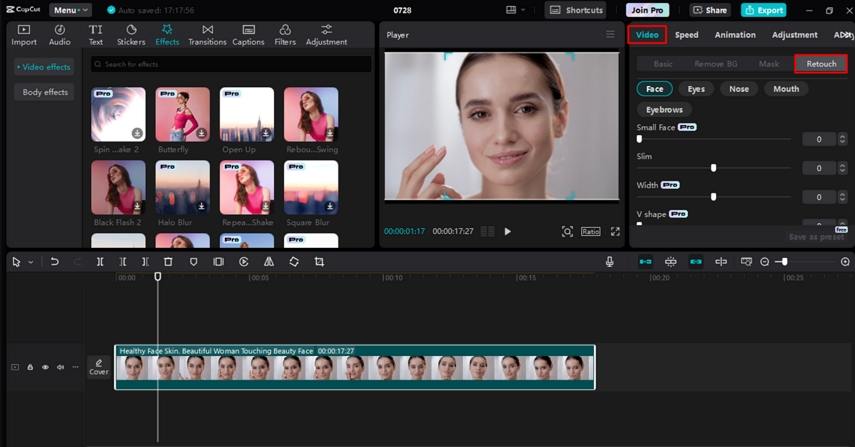Click the Export button
The height and width of the screenshot is (447, 855).
click(x=763, y=10)
